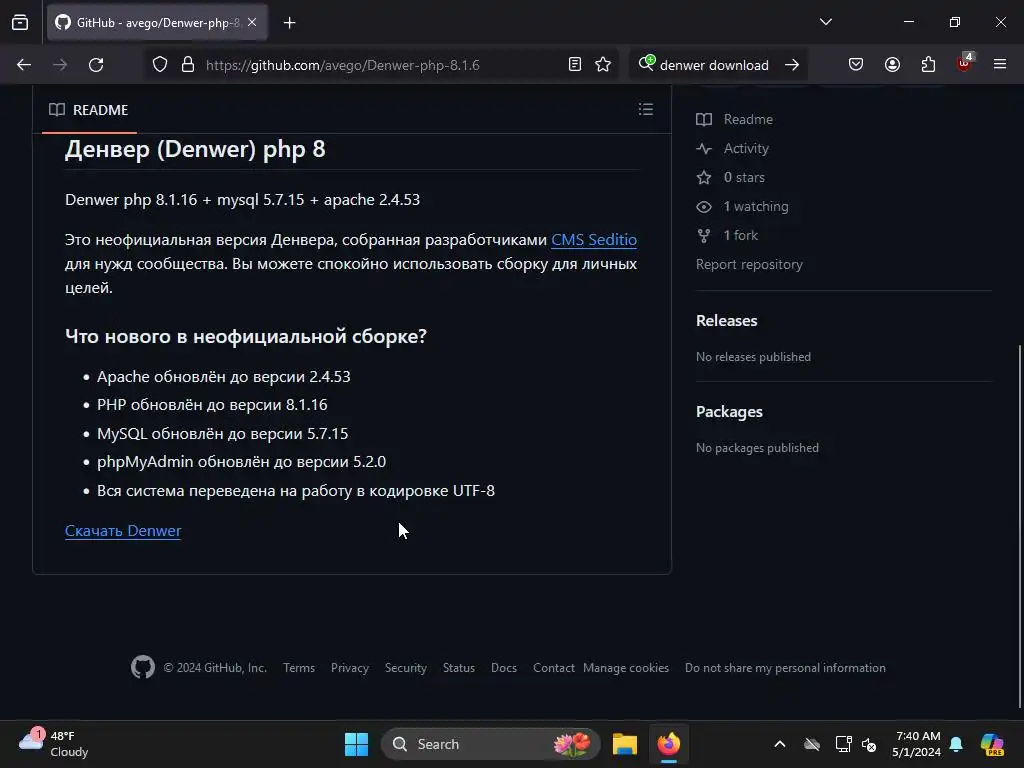Click the Скачать Denwer download link
Viewport: 1024px width, 768px height.
tap(123, 530)
